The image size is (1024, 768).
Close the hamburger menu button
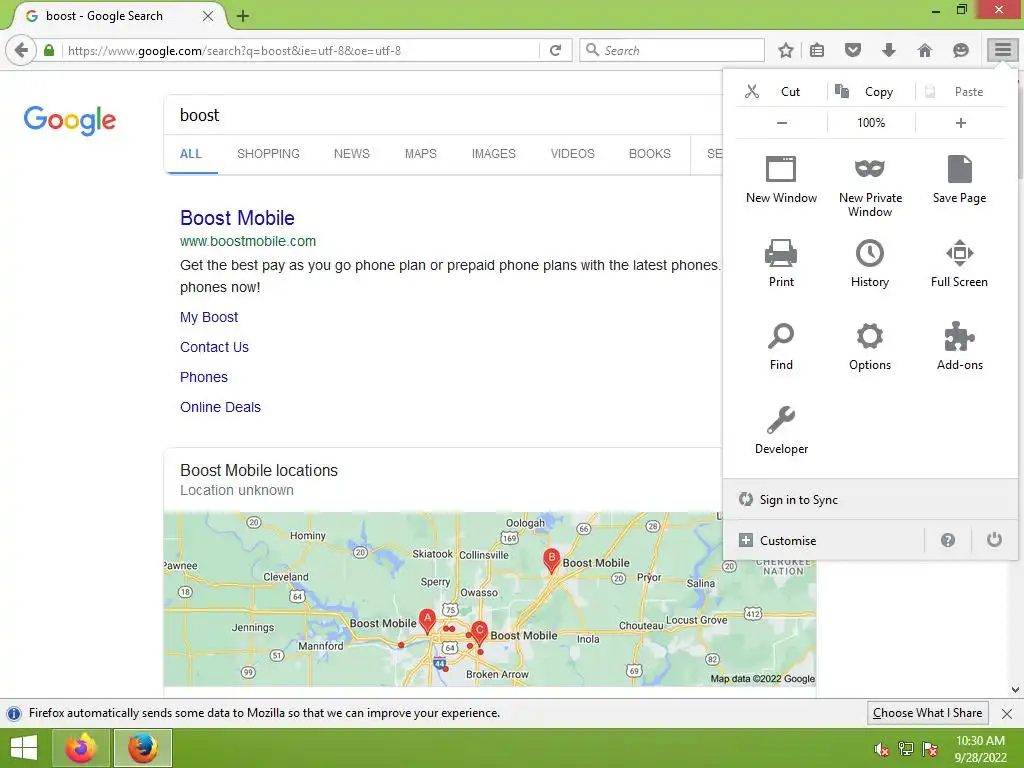pyautogui.click(x=1002, y=50)
